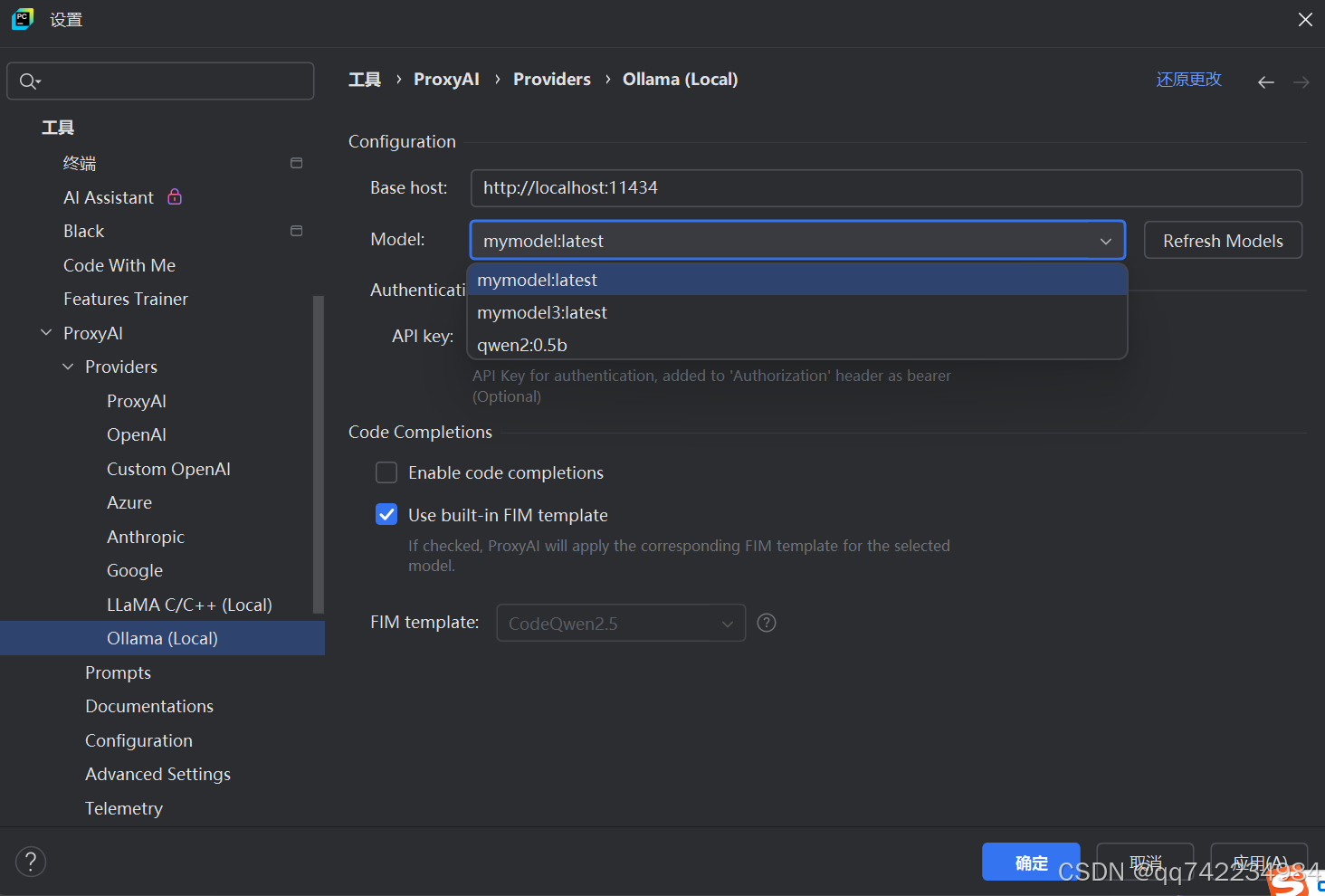The height and width of the screenshot is (896, 1325).
Task: Click the search magnifier icon in settings
Action: pyautogui.click(x=29, y=81)
